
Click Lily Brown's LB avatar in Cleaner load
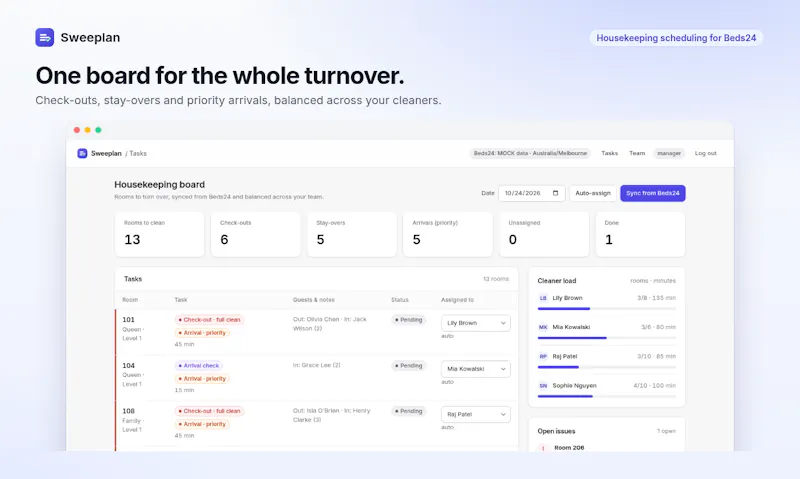(x=543, y=298)
